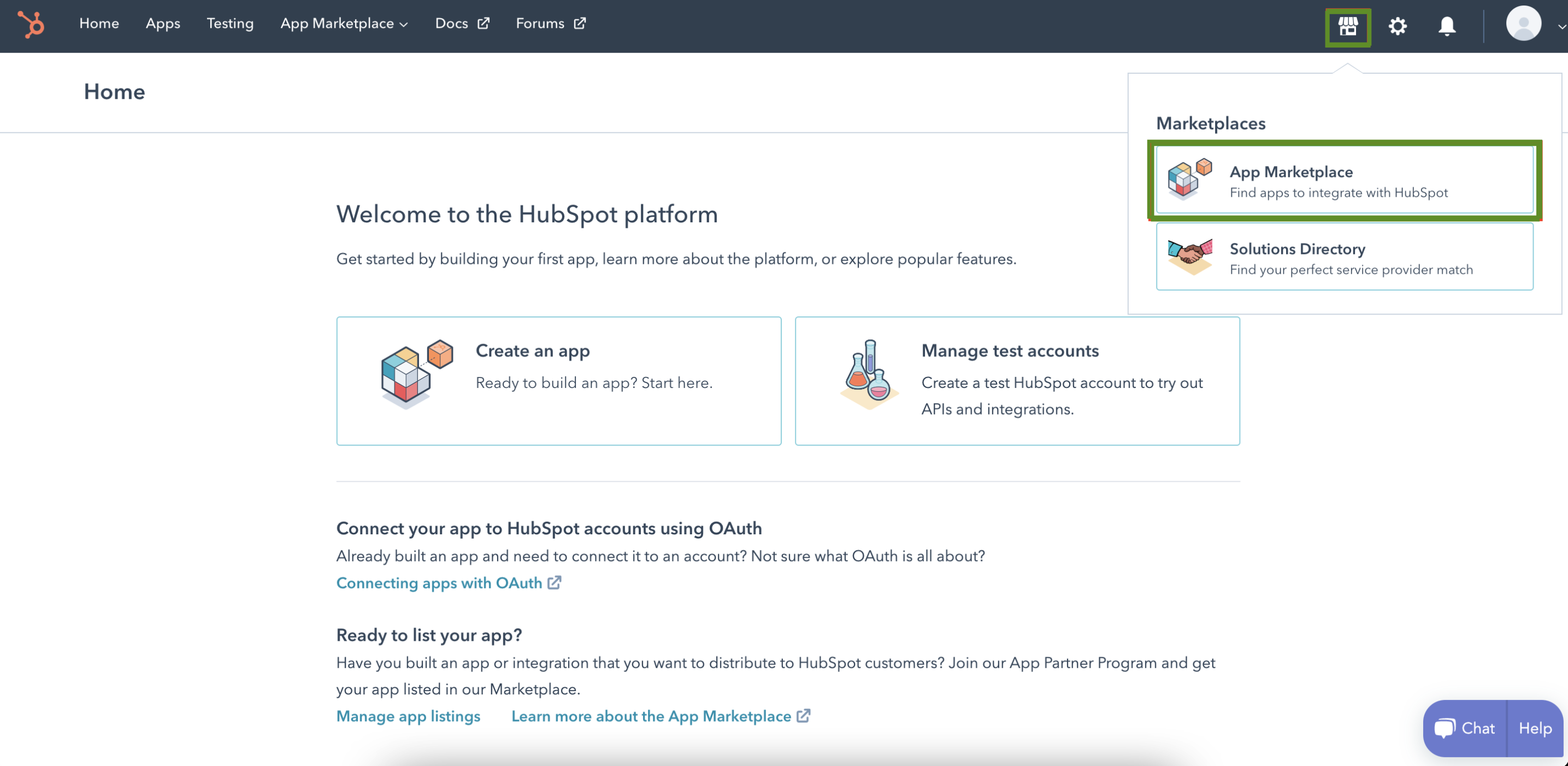Follow Learn more about the App Marketplace link
This screenshot has width=1568, height=766.
661,716
